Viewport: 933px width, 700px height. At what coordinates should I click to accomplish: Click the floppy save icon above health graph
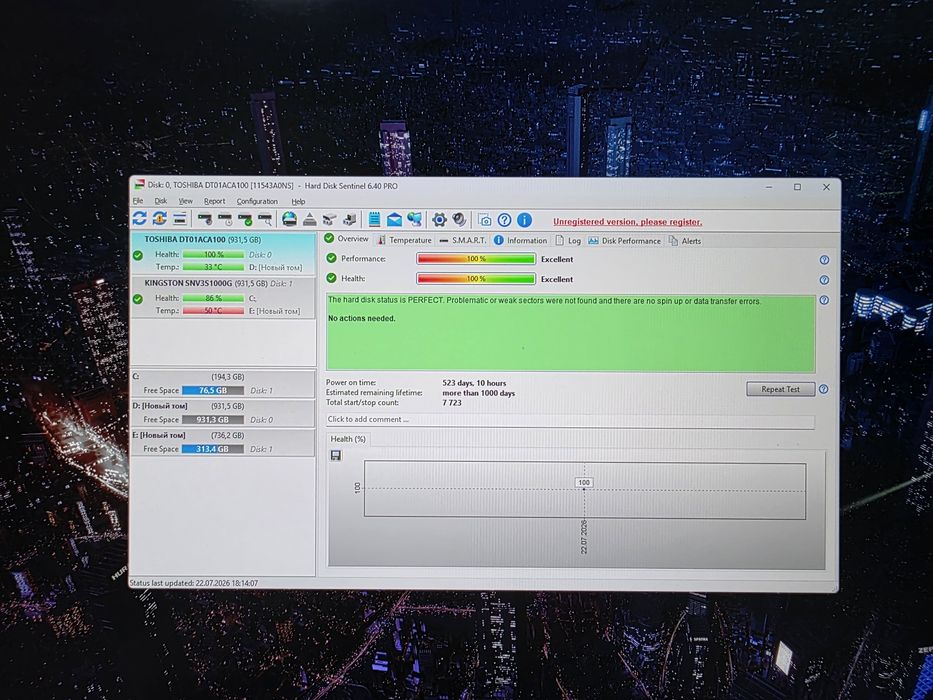(x=336, y=455)
